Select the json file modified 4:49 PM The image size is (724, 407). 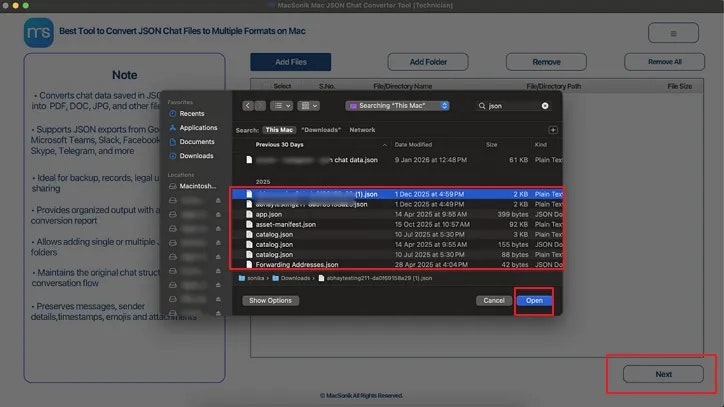pos(398,204)
